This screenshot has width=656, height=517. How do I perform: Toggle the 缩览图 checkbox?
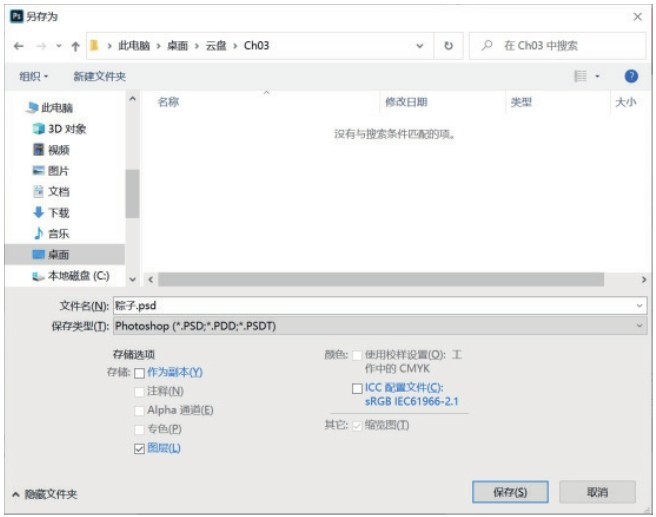[x=357, y=426]
